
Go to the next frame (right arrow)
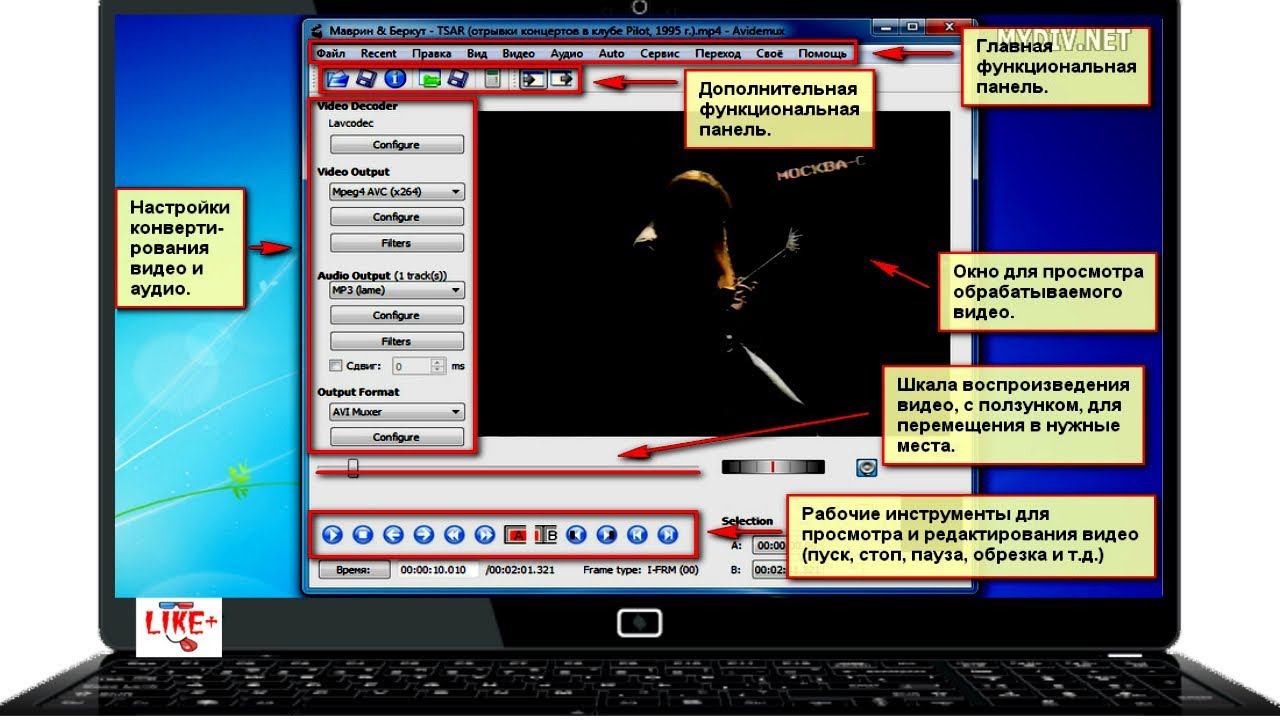423,535
